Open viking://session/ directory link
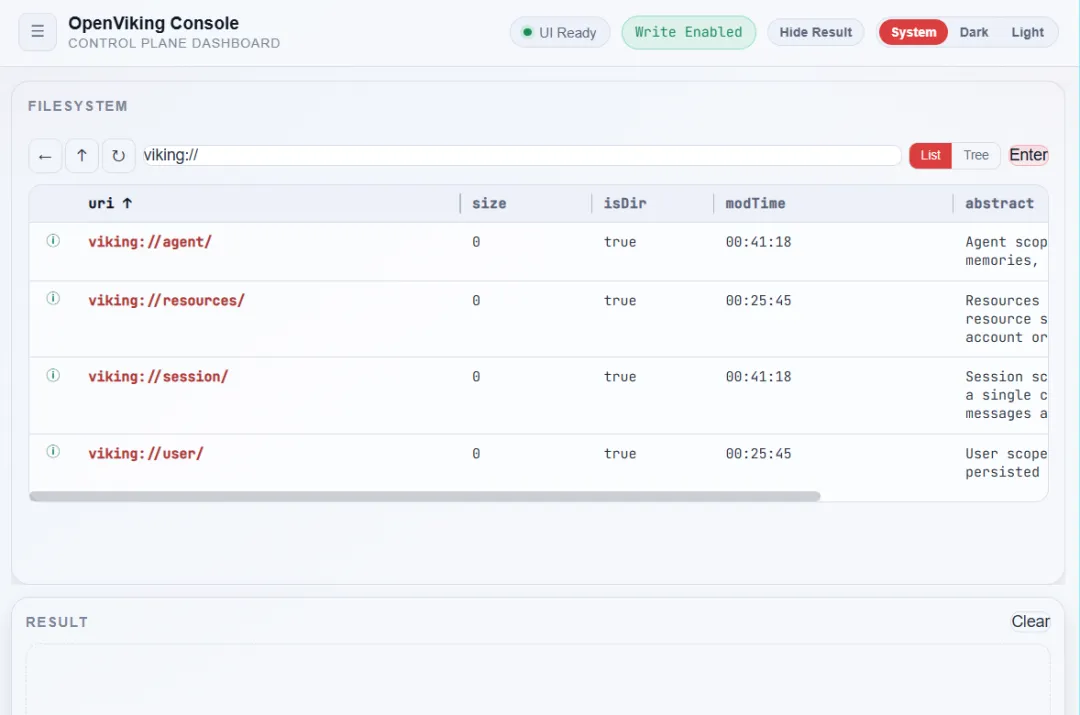 158,377
